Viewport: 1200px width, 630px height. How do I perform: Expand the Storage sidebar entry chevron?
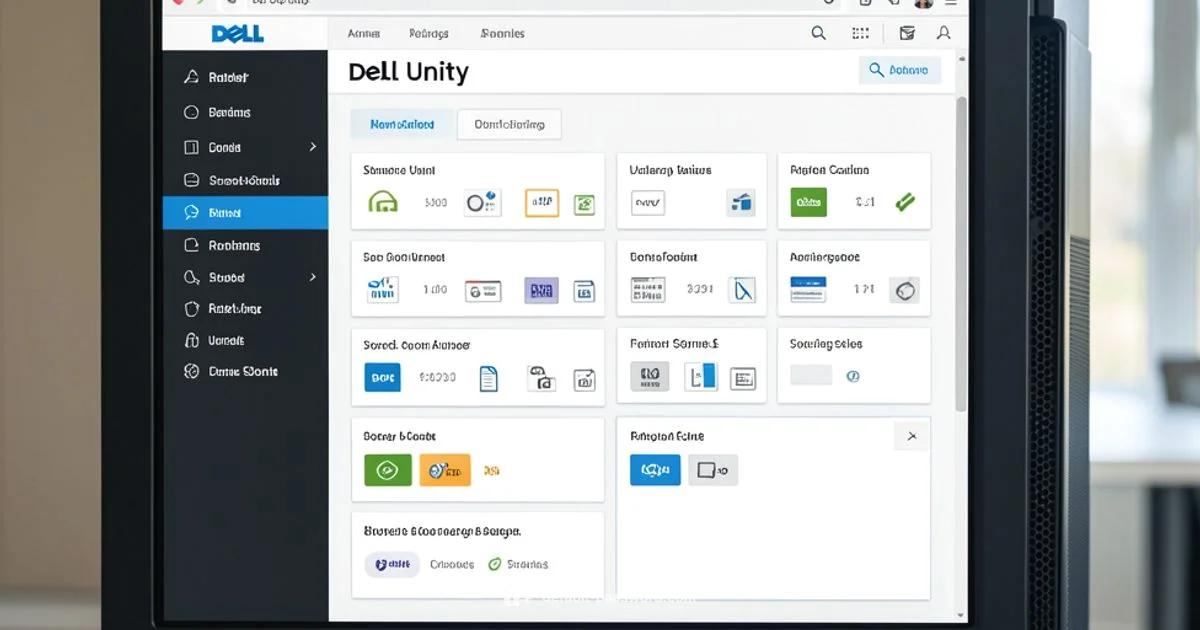[x=314, y=276]
